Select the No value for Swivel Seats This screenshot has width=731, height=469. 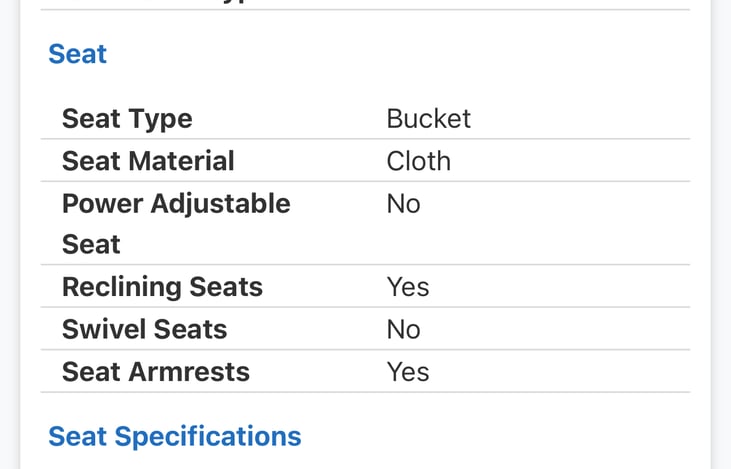coord(403,330)
